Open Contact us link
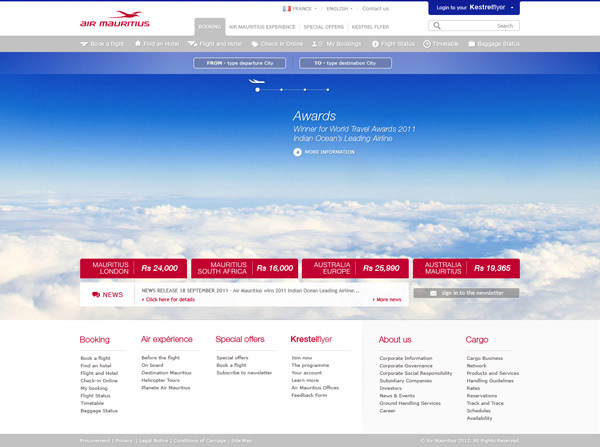 [375, 8]
